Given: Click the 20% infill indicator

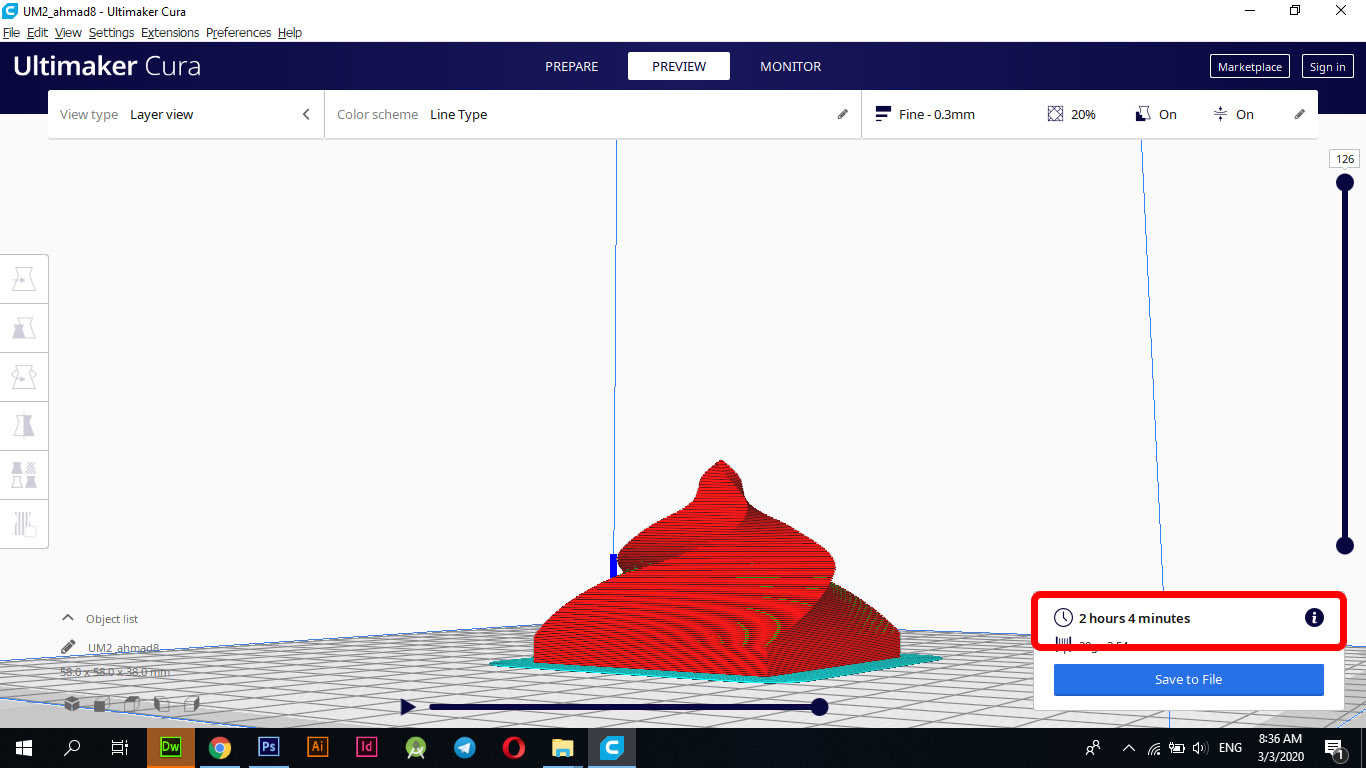Looking at the screenshot, I should coord(1072,114).
